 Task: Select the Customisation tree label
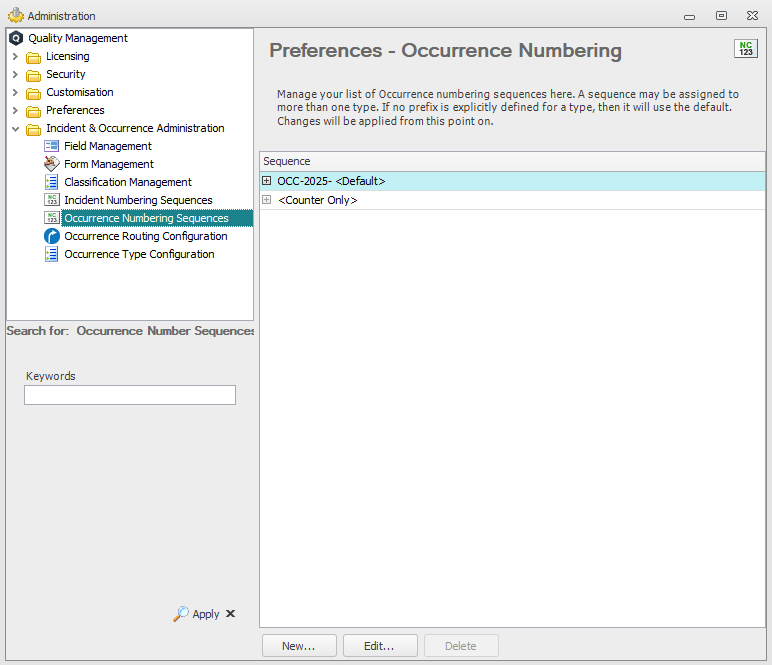[80, 92]
